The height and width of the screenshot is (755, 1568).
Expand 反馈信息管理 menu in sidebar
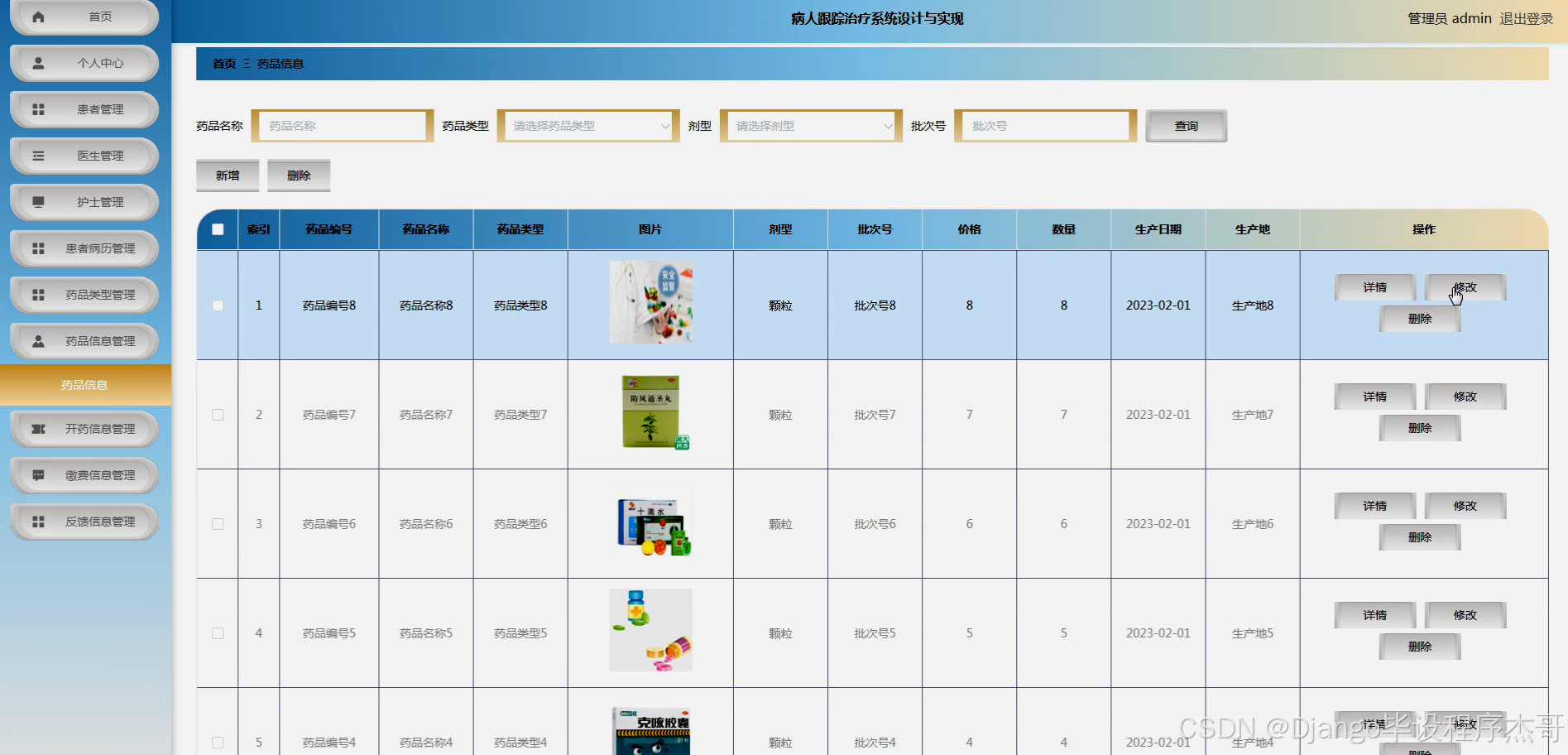coord(84,522)
